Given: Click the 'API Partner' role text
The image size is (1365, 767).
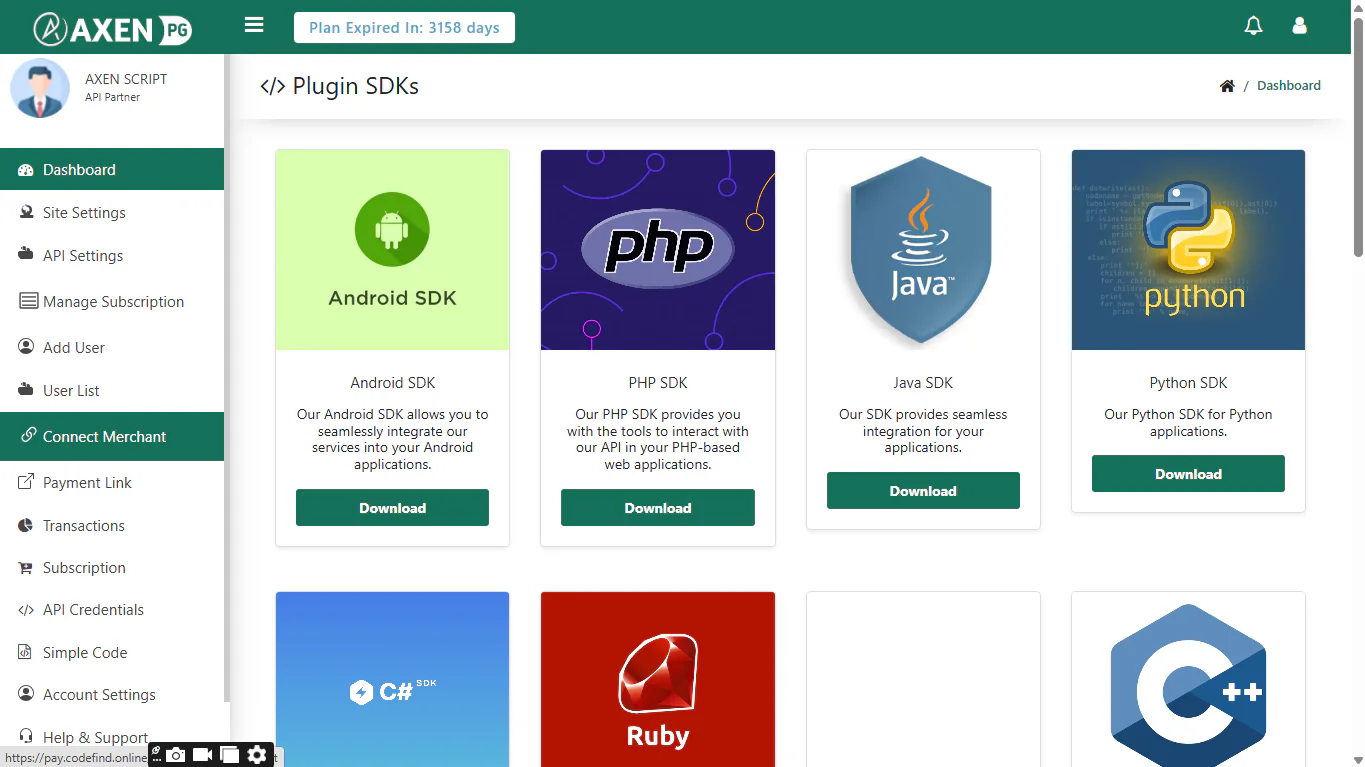Looking at the screenshot, I should click(112, 97).
